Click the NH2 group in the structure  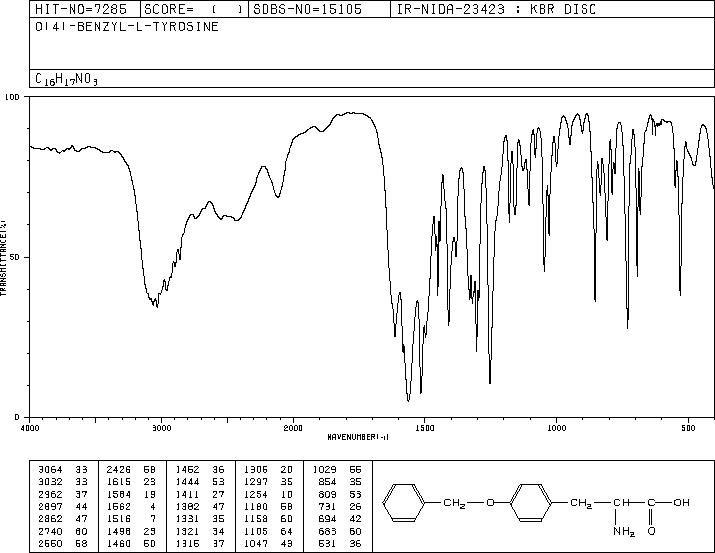click(624, 532)
